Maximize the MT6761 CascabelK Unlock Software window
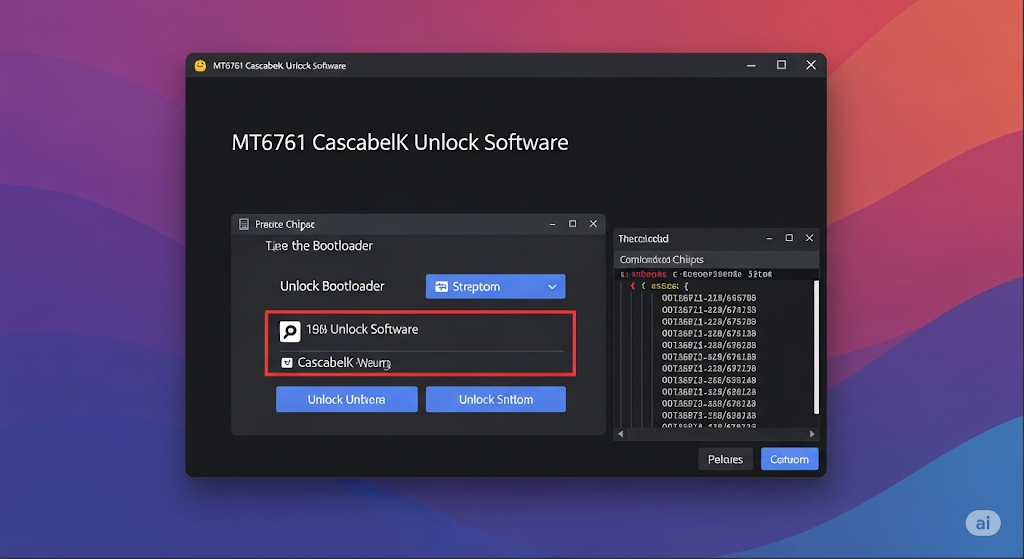 point(781,65)
